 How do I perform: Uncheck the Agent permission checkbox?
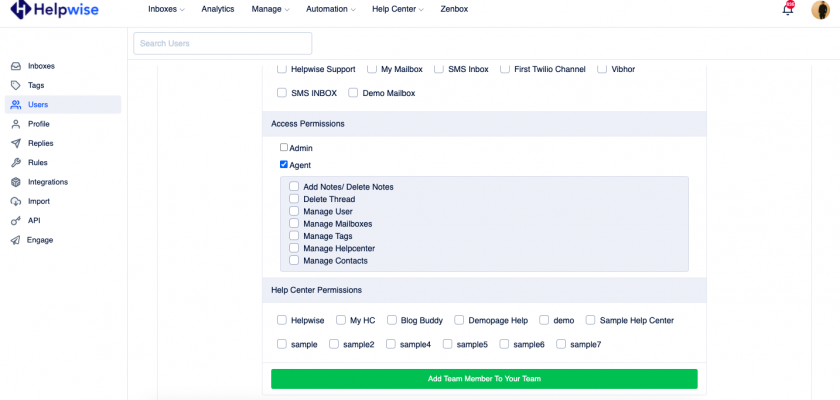pos(284,164)
